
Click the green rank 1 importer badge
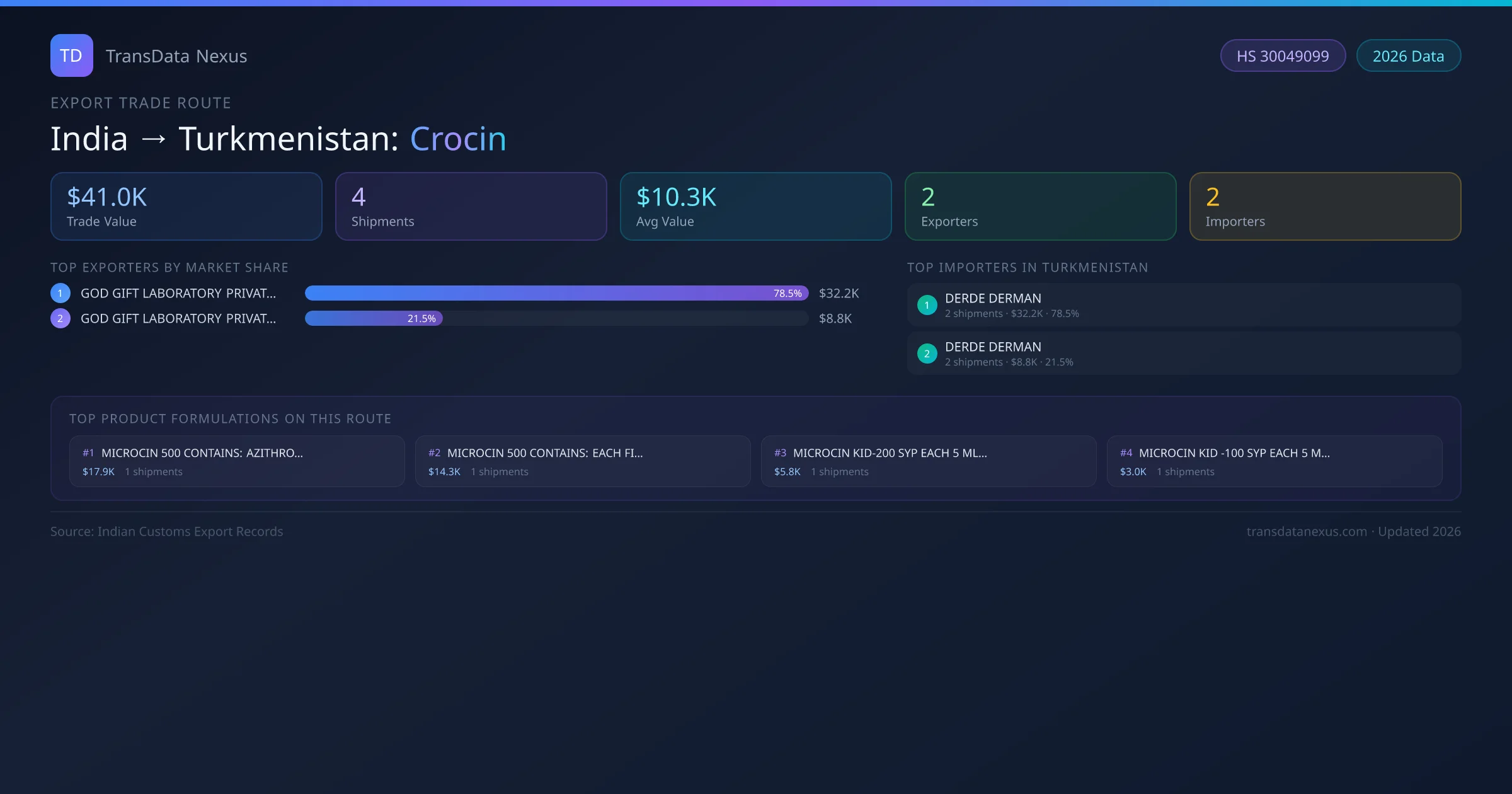927,305
